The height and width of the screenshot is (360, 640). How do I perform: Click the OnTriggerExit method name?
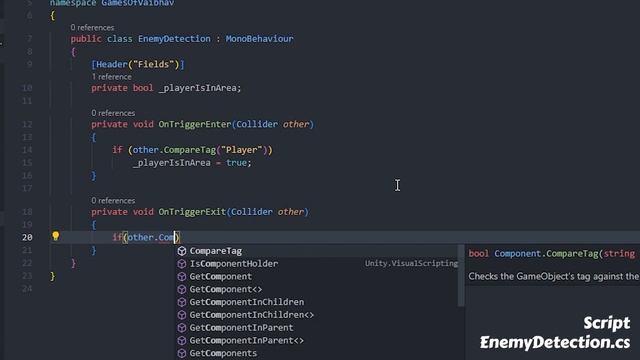[192, 212]
